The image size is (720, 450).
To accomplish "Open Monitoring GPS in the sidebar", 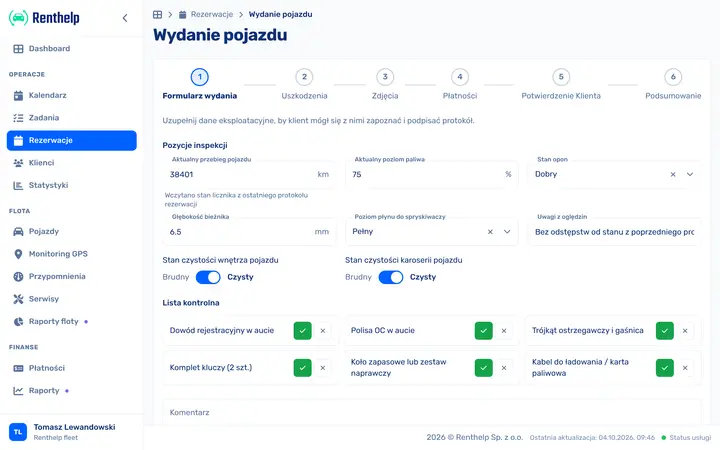I will (72, 254).
